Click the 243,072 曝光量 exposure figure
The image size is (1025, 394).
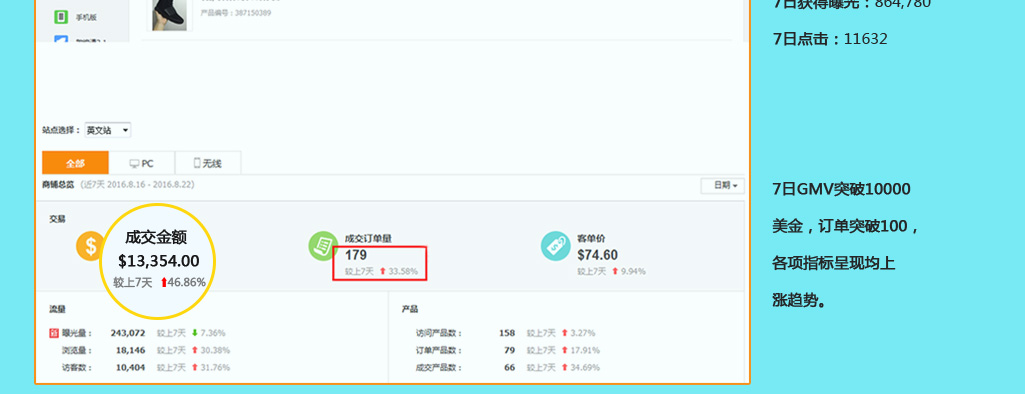127,333
